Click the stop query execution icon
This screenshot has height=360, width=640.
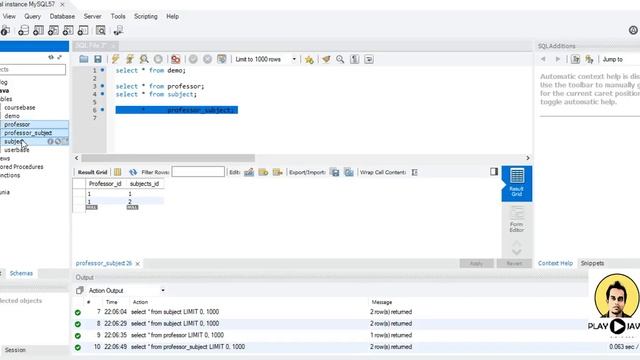pos(158,59)
